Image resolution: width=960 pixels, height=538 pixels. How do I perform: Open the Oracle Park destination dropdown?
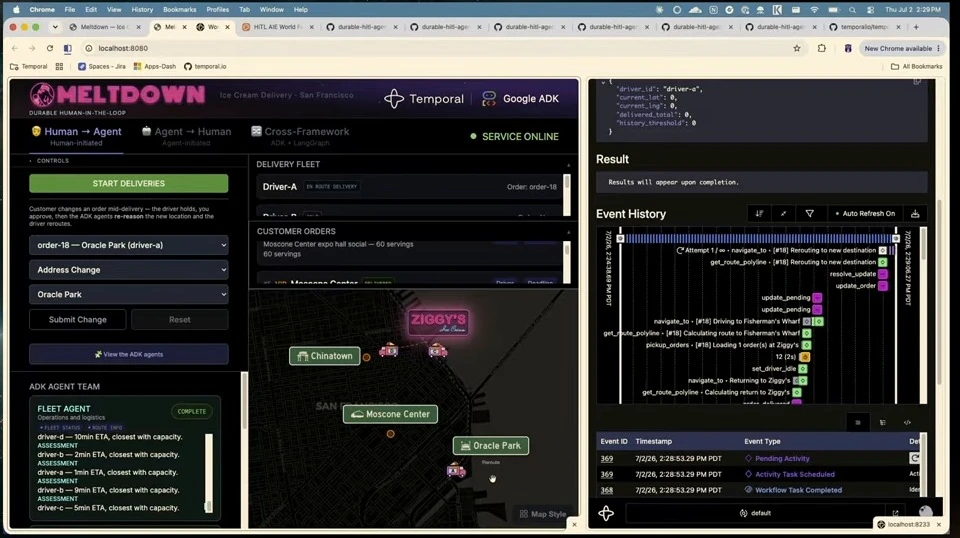129,294
